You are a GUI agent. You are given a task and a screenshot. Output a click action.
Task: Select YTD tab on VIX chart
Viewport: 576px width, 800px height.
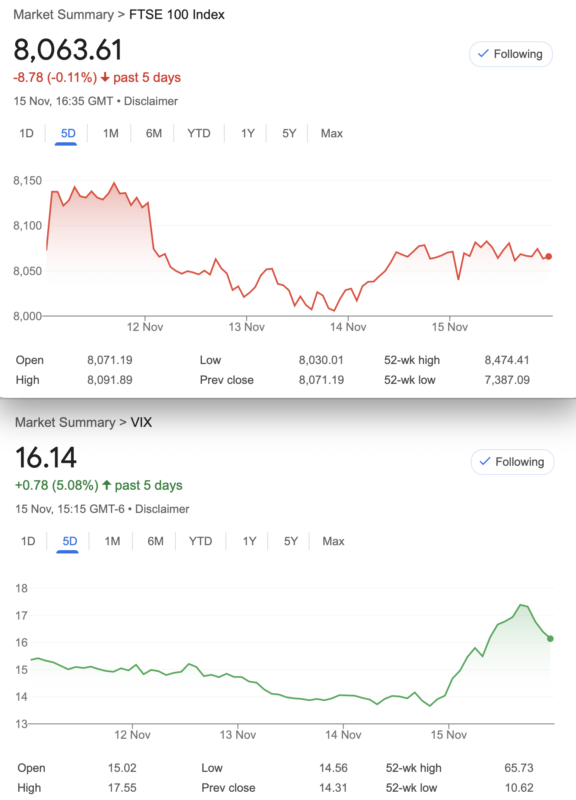[200, 541]
